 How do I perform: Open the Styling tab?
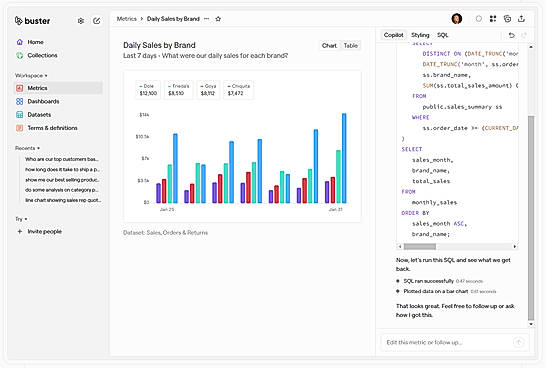point(420,35)
